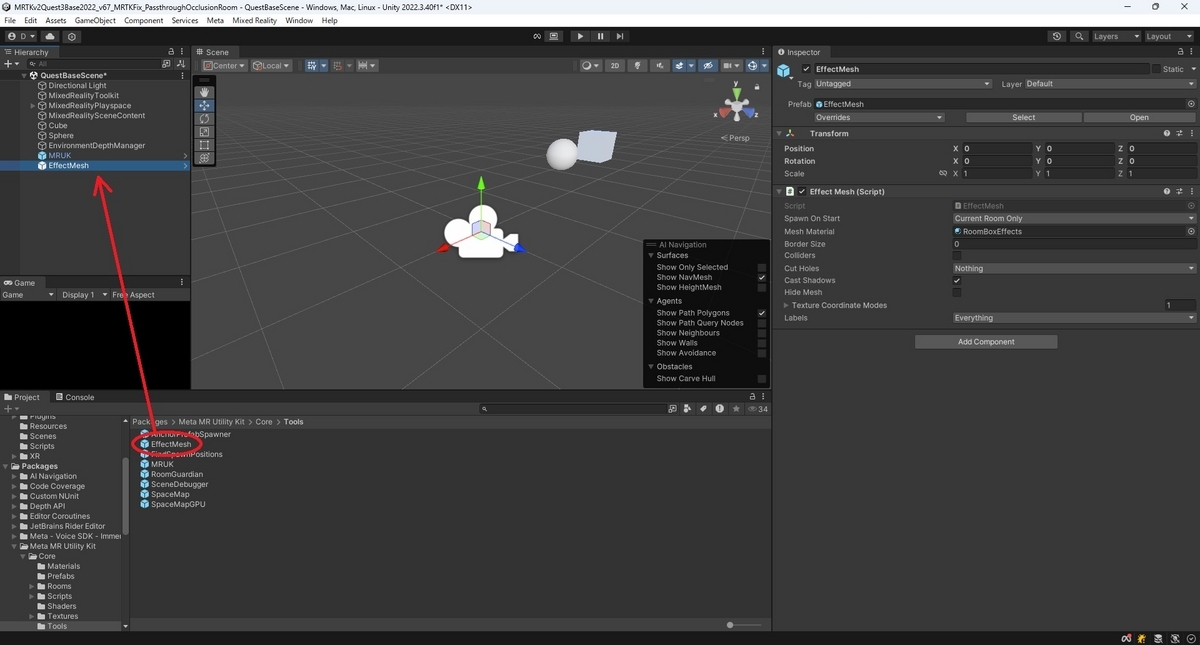The image size is (1200, 645).
Task: Open the GameObject menu
Action: [95, 20]
